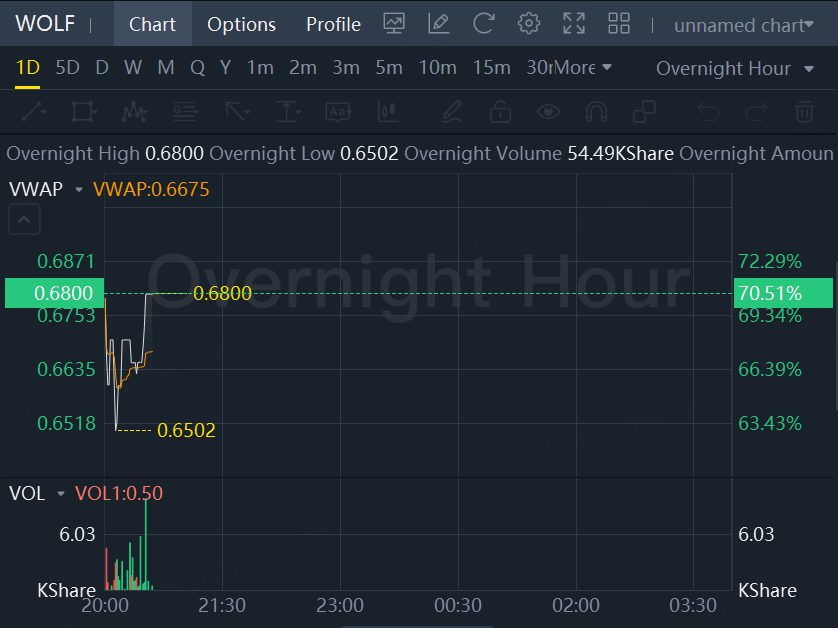838x628 pixels.
Task: Select the candlestick position tool
Action: pos(389,112)
